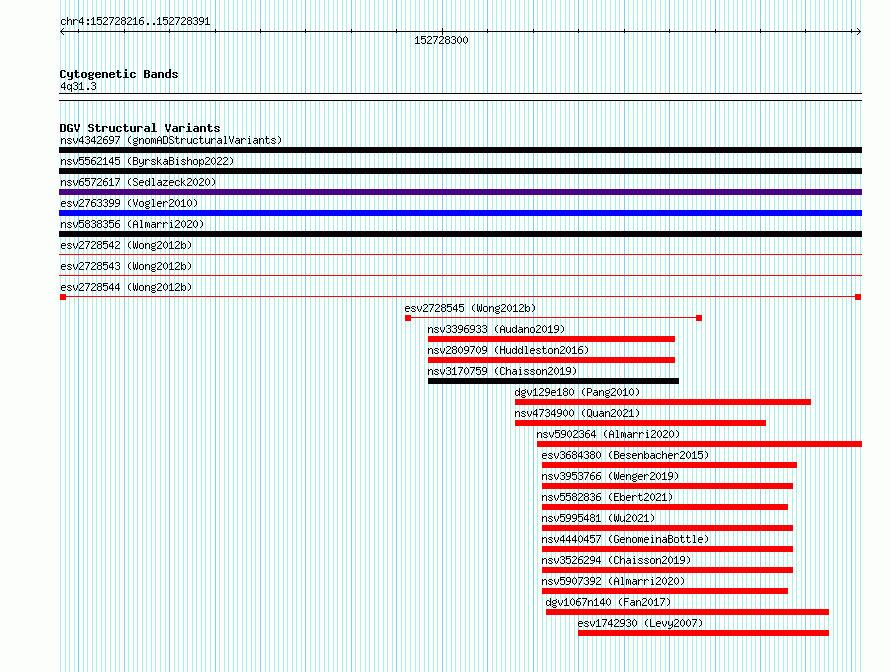Select esv3684380 Besenbacher2015 label
Screen dimensions: 890x672
[x=625, y=455]
